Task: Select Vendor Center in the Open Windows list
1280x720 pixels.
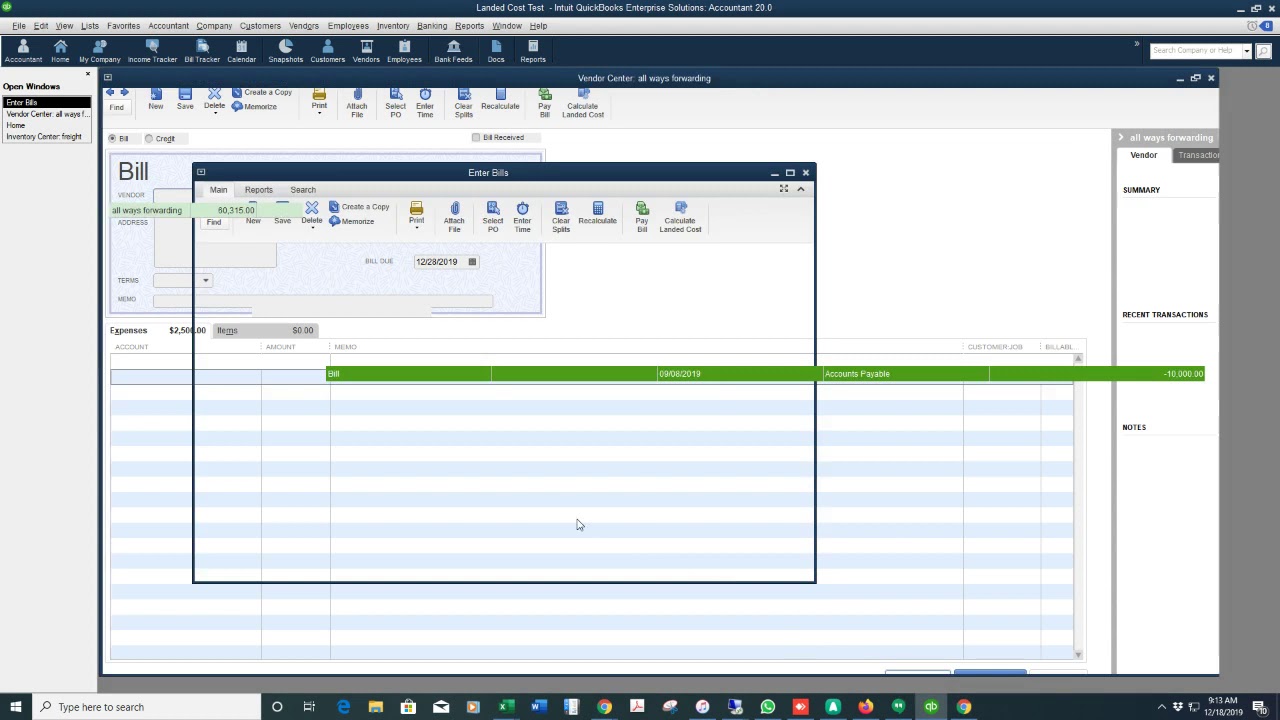Action: (47, 114)
